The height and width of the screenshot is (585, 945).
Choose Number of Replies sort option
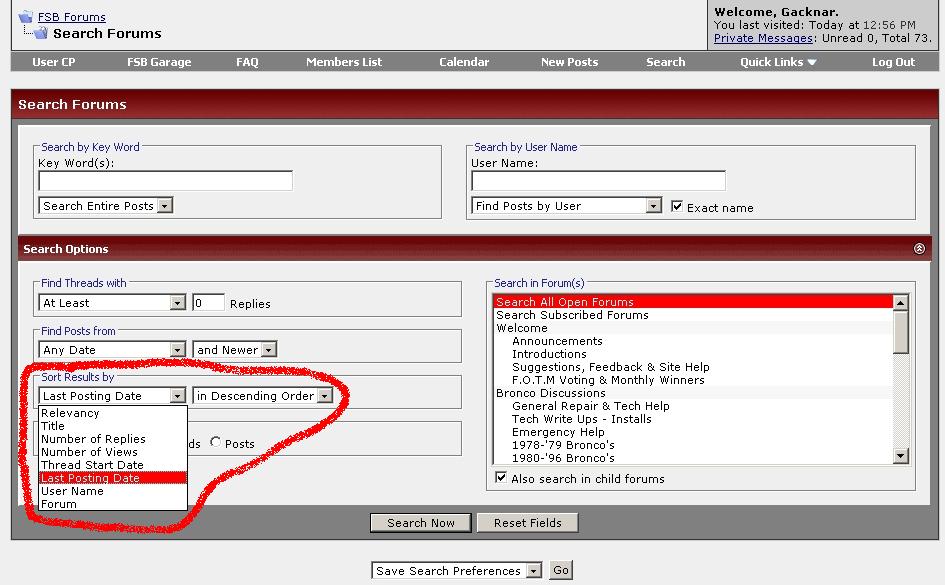coord(113,439)
